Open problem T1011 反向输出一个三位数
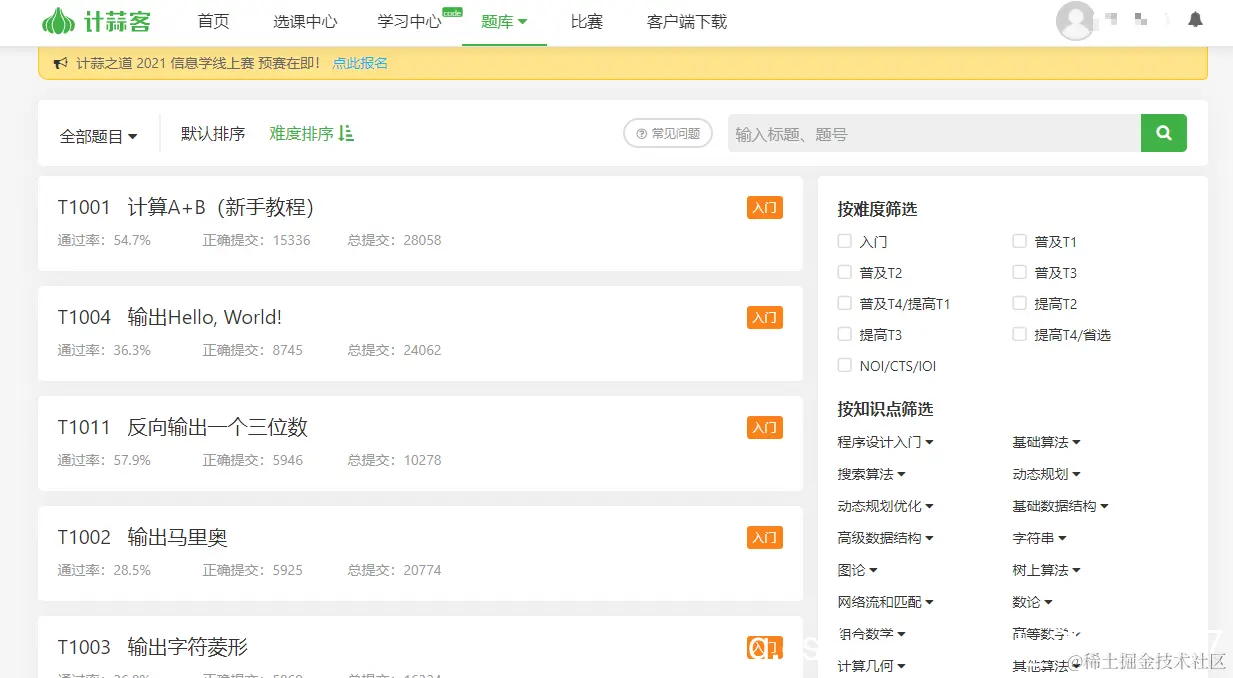The height and width of the screenshot is (678, 1233). pyautogui.click(x=185, y=427)
